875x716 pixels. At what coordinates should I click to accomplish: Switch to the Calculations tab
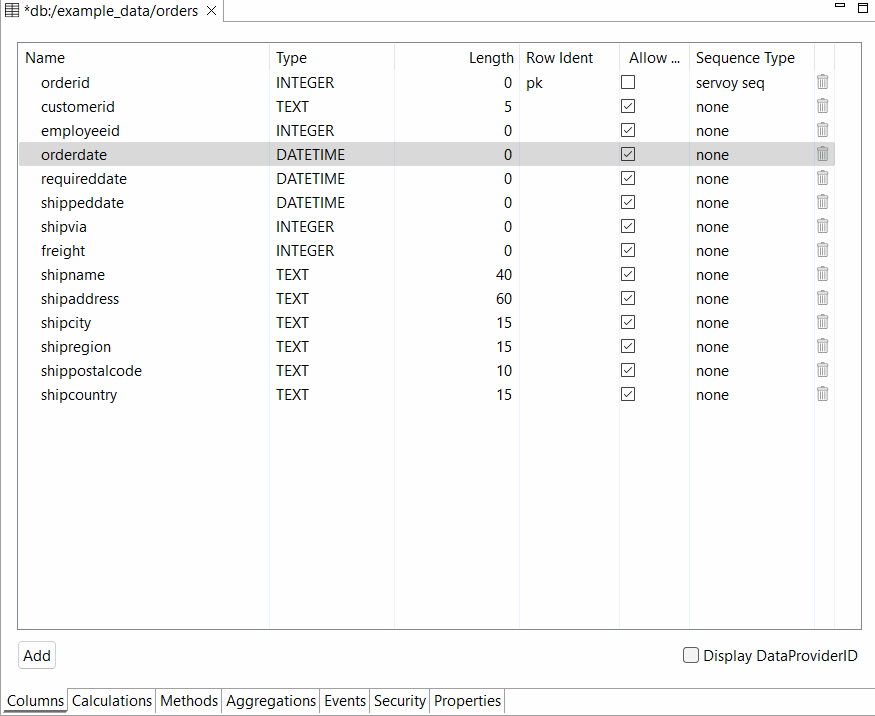pos(112,701)
